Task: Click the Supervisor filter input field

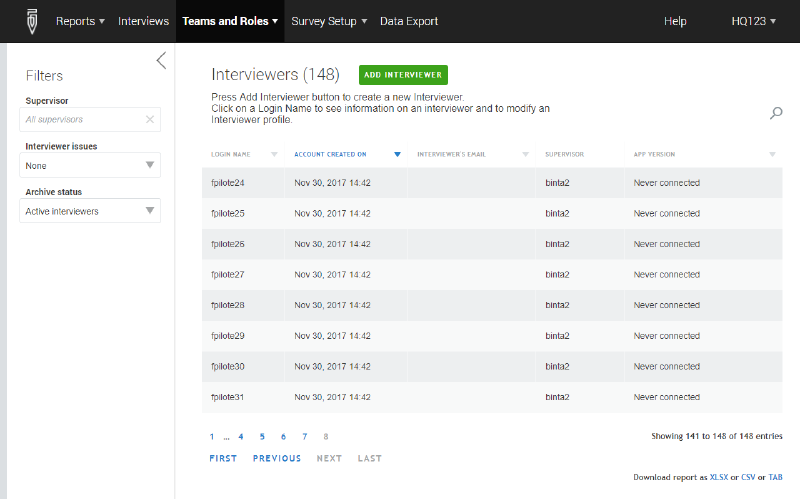Action: coord(80,120)
